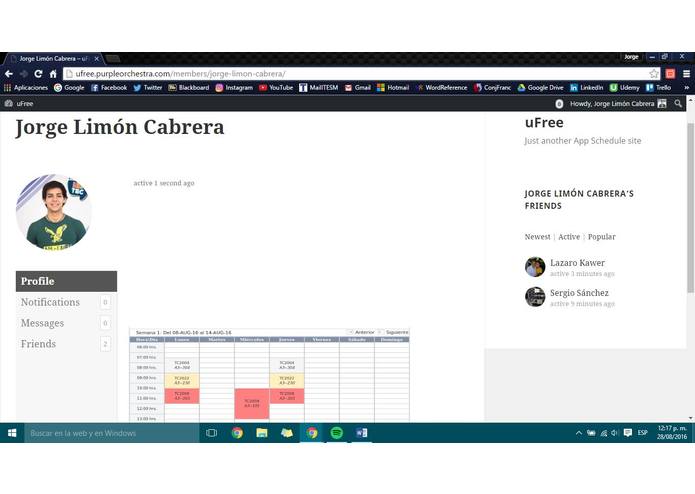
Task: Open the uFree admin bar site menu
Action: click(x=19, y=104)
